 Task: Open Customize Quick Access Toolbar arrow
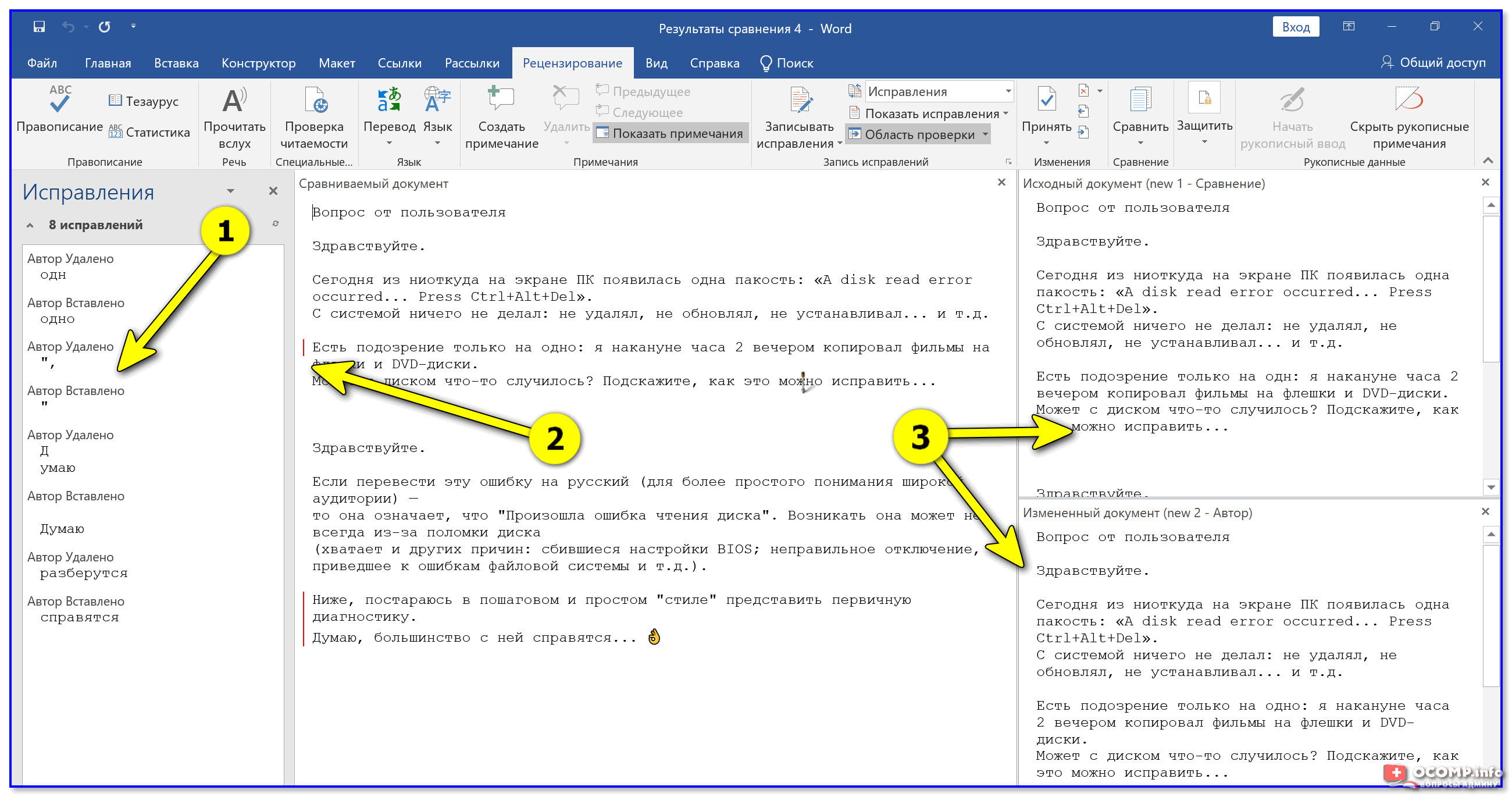[x=133, y=26]
